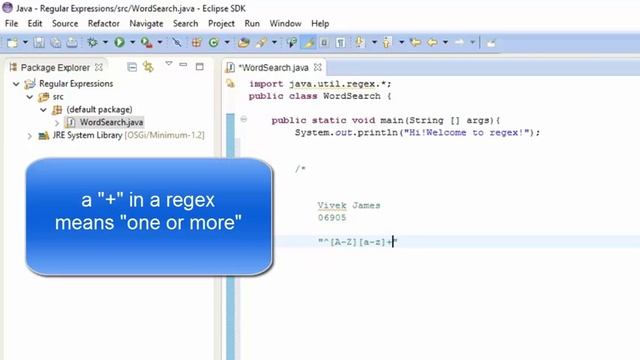640x360 pixels.
Task: Select the Regular Expressions project
Action: pos(76,84)
